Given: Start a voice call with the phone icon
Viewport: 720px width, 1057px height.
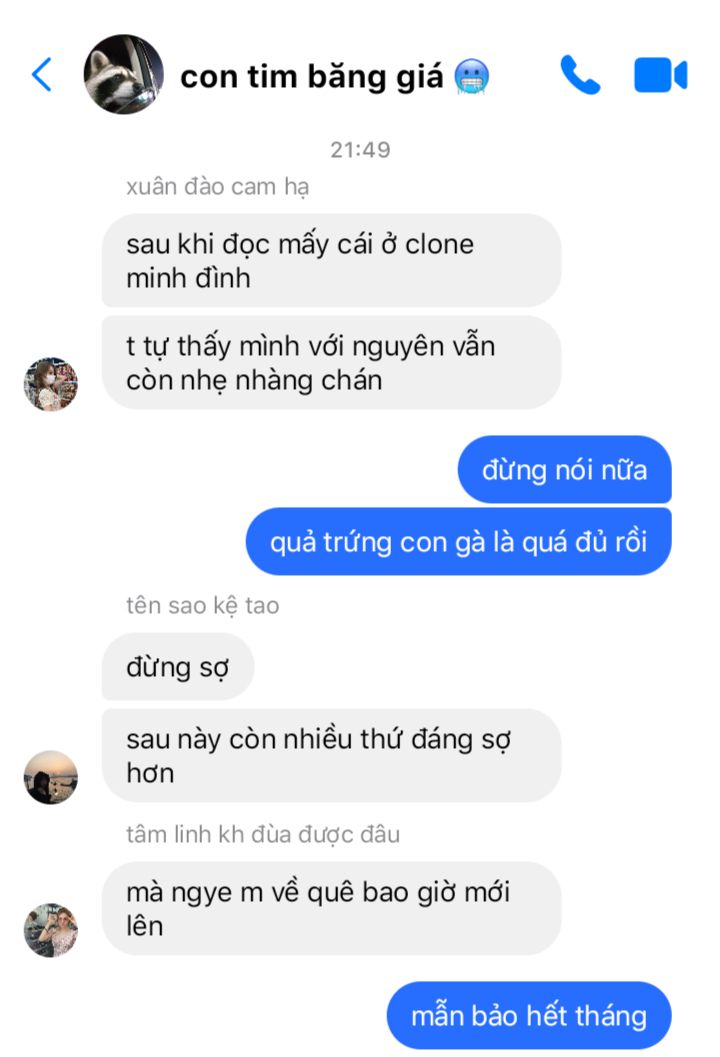Looking at the screenshot, I should coord(580,74).
